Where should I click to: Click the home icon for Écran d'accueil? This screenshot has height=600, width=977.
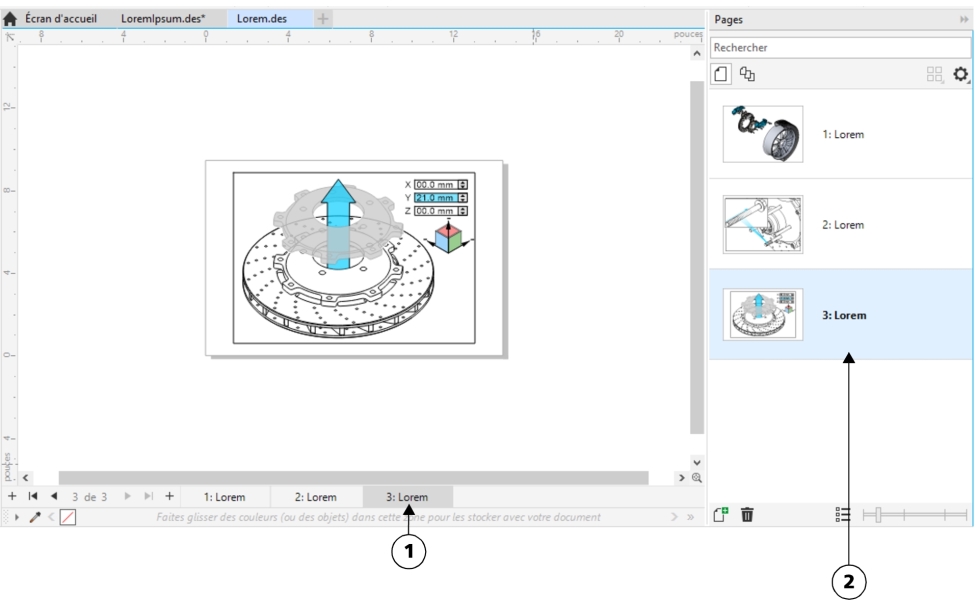coord(10,18)
